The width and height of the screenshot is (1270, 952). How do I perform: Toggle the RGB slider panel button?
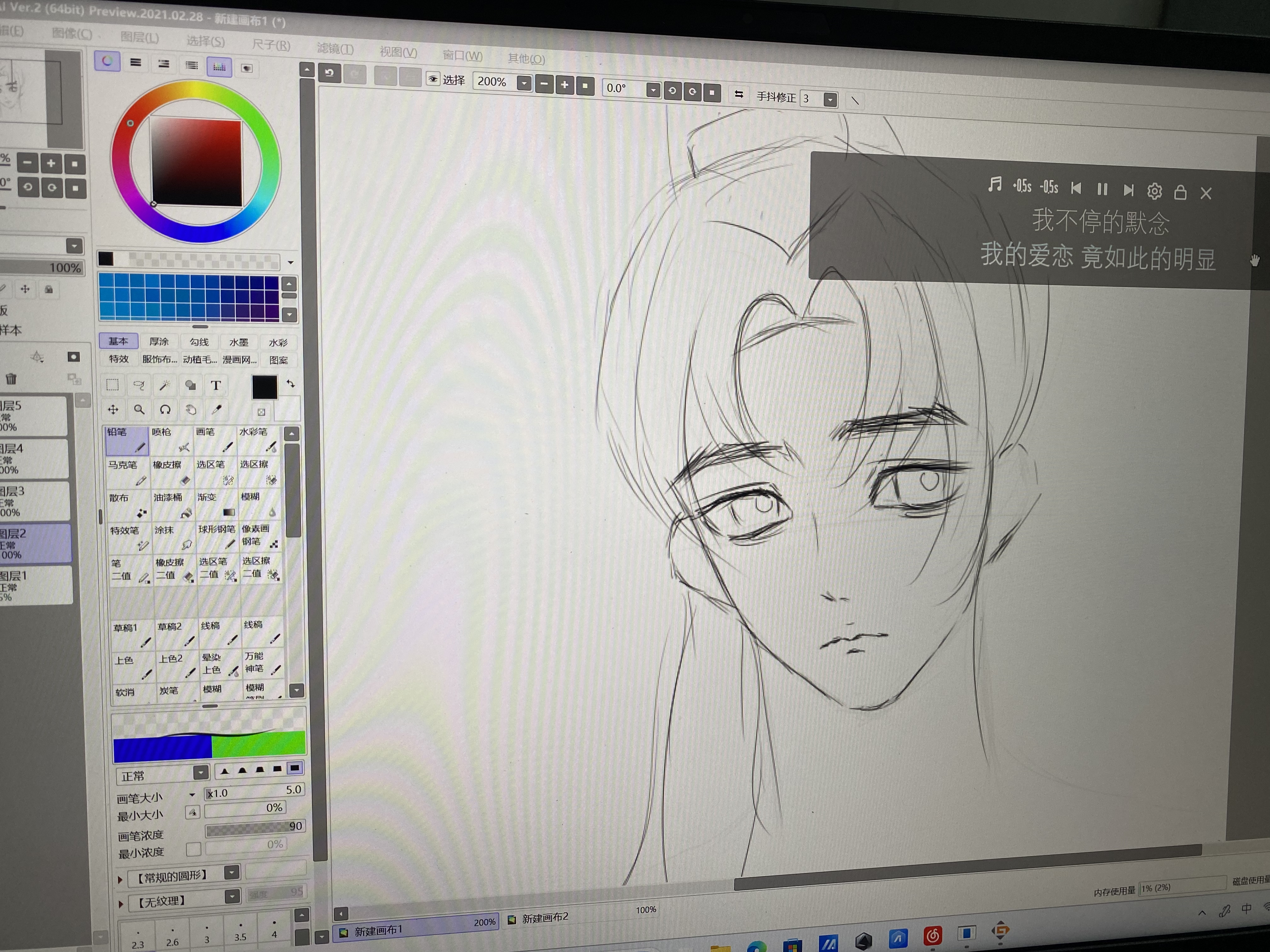(x=135, y=63)
